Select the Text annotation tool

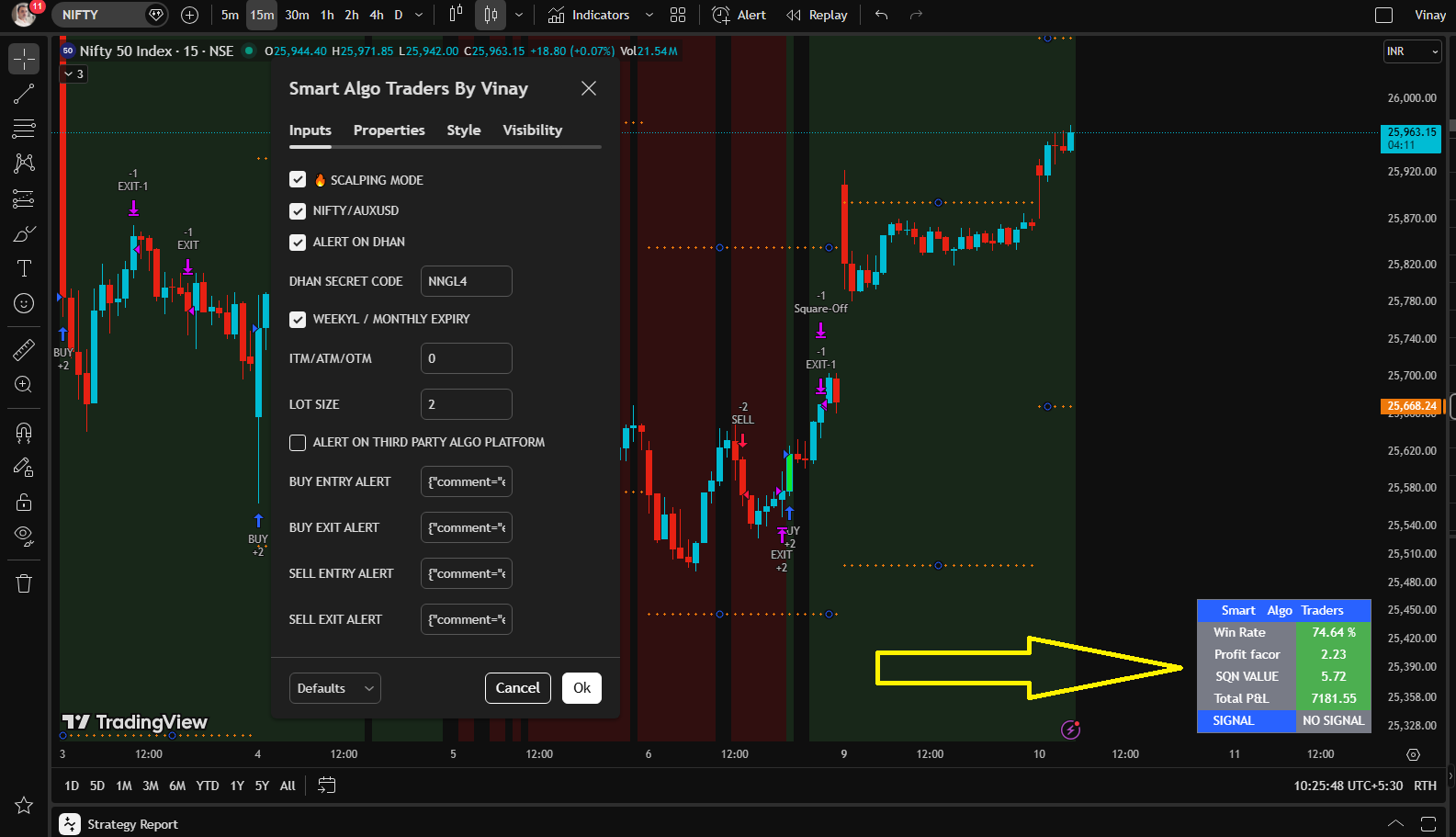24,268
